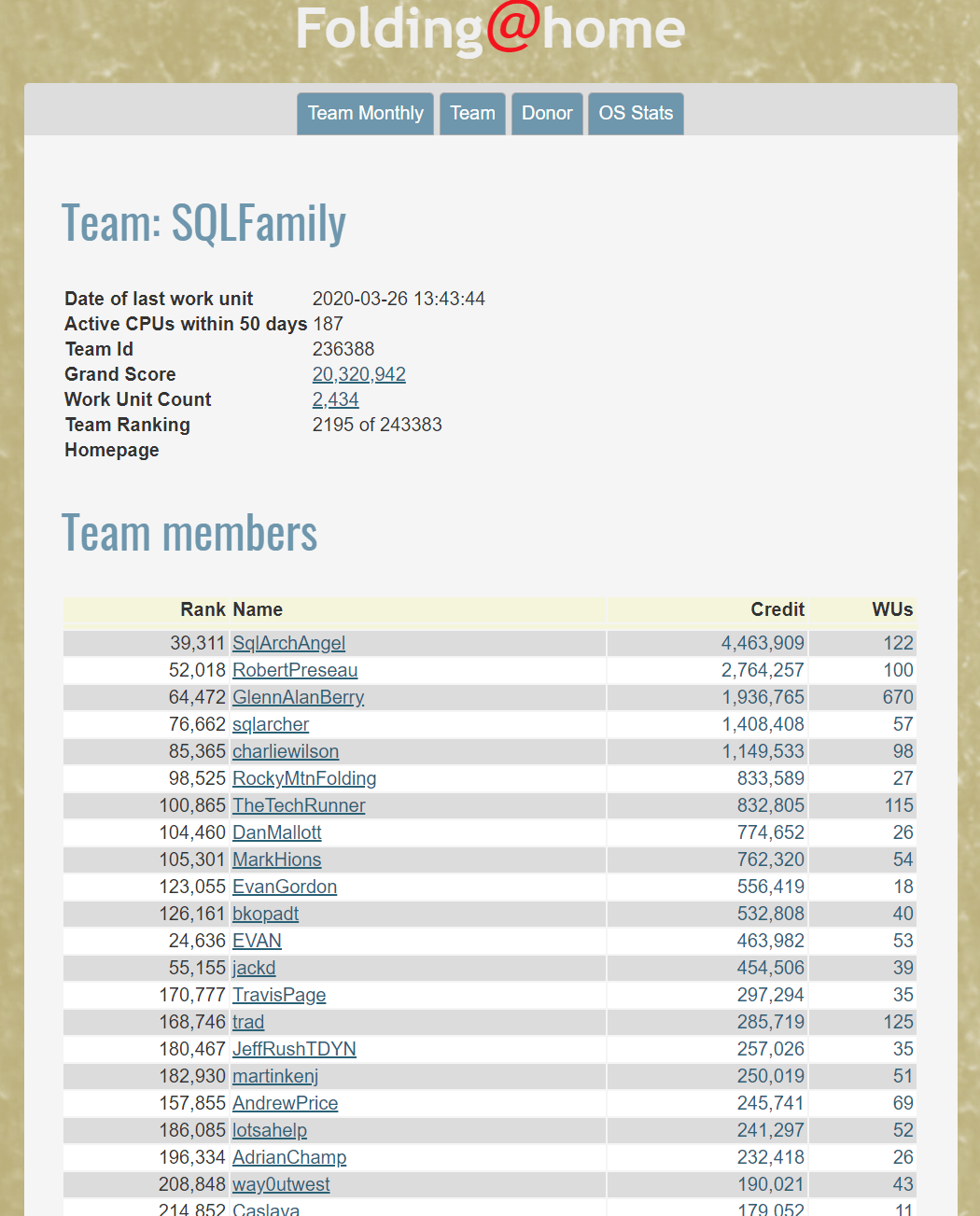Open RobertPreseau member page
Screen dimensions: 980x1216
pyautogui.click(x=295, y=670)
